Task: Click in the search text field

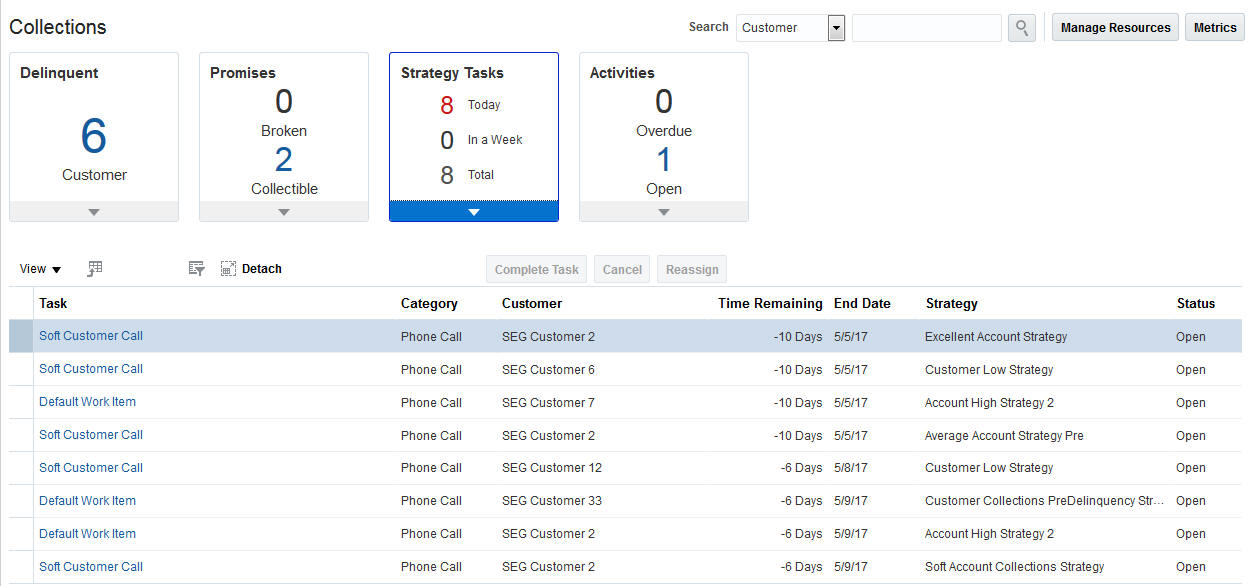Action: click(926, 28)
